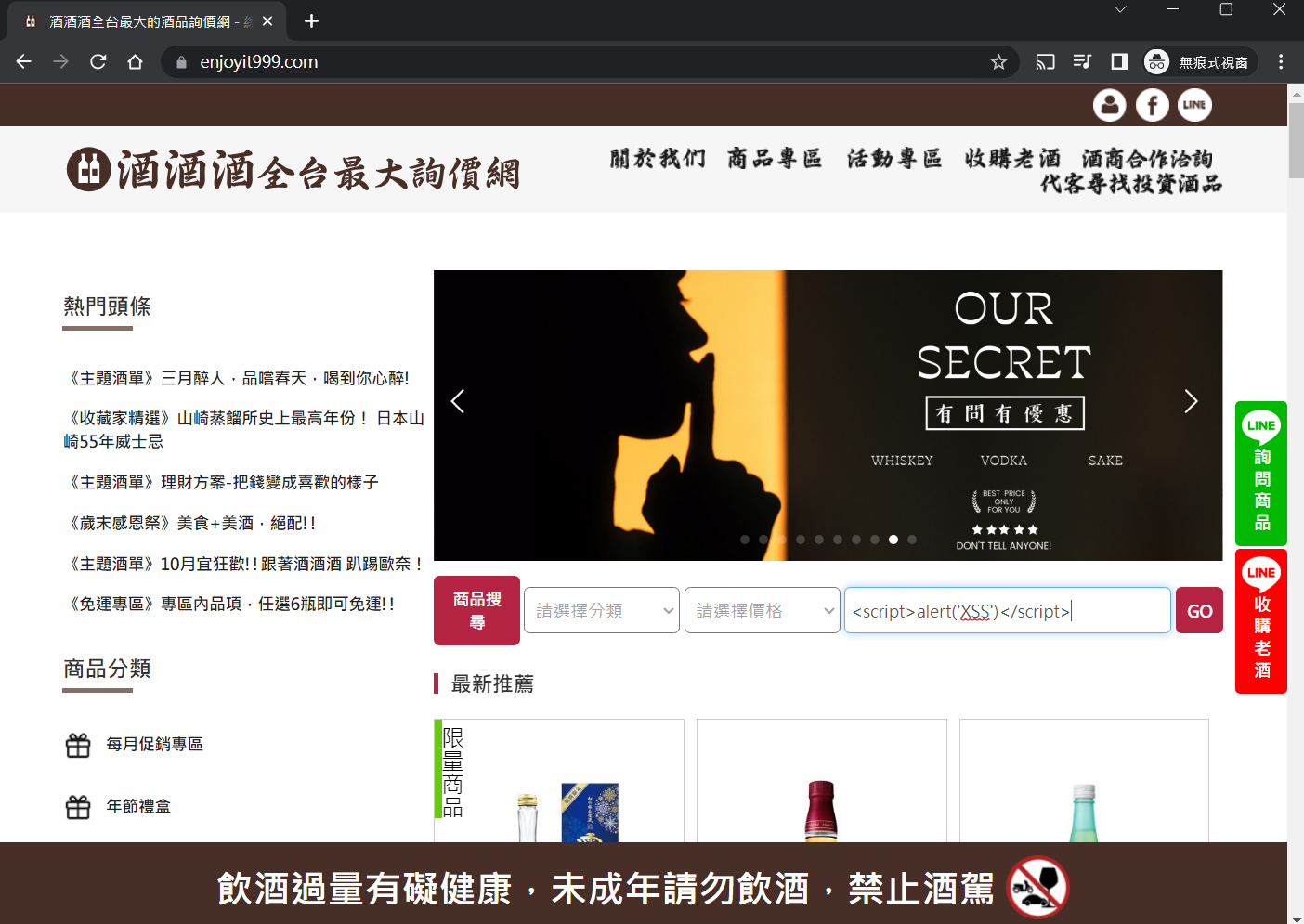Open 關於我們 menu item

tap(658, 159)
